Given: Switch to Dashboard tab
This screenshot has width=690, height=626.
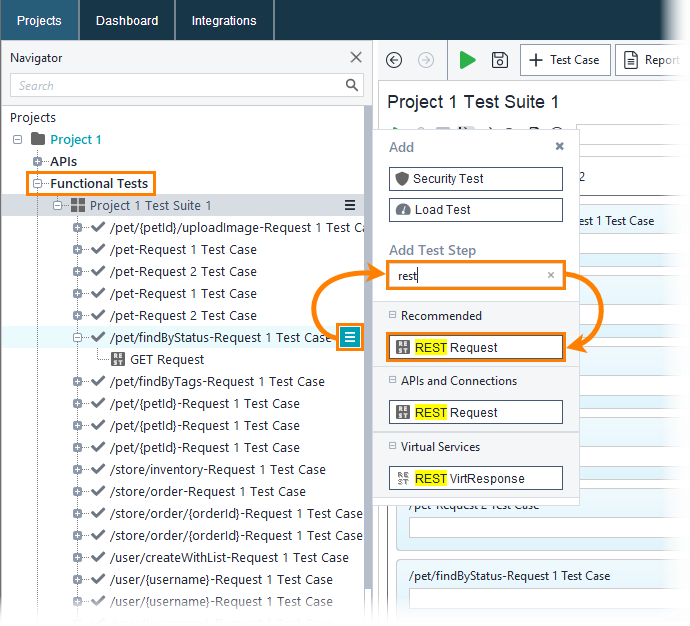Looking at the screenshot, I should click(127, 20).
